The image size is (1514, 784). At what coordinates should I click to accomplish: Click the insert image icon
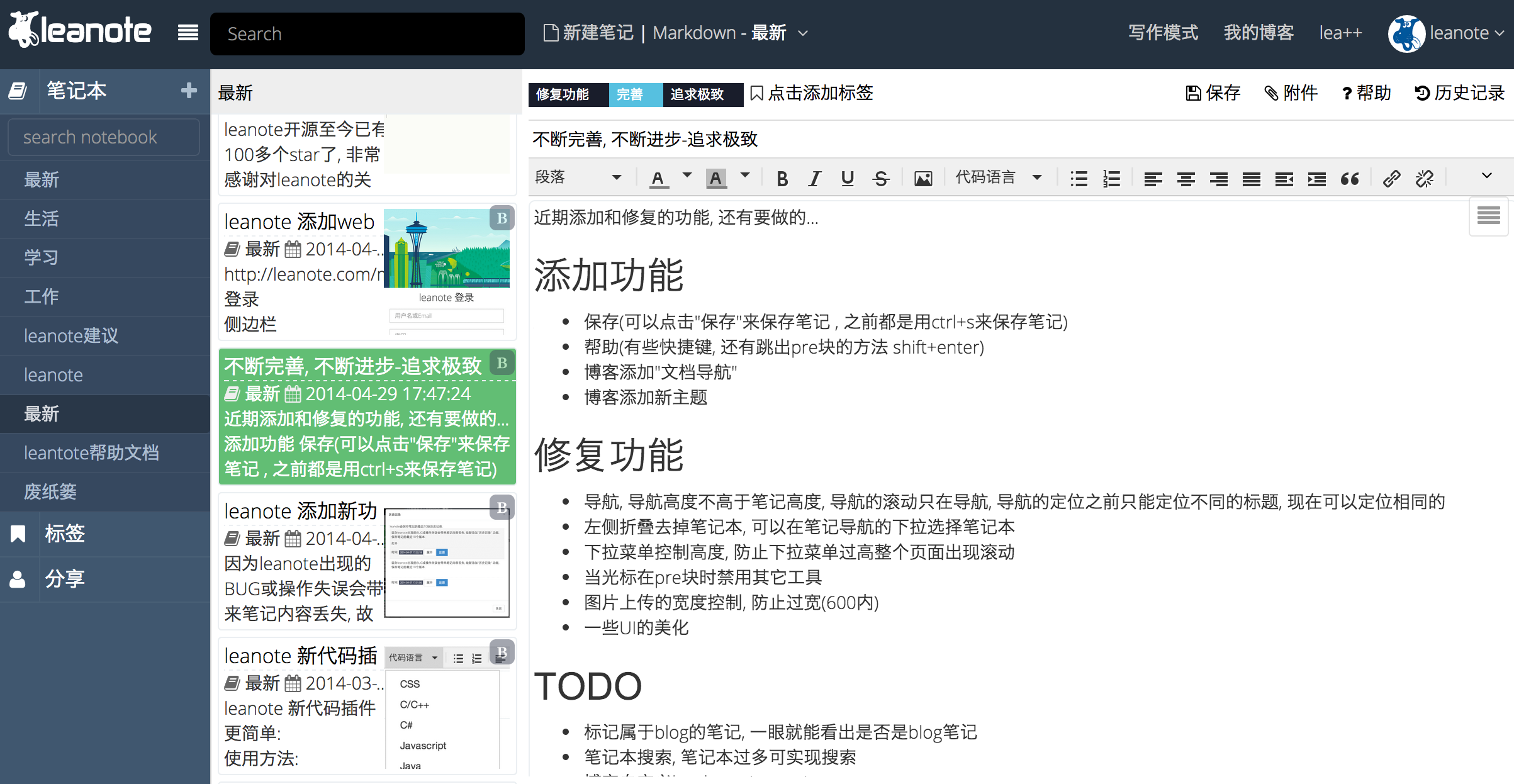922,179
